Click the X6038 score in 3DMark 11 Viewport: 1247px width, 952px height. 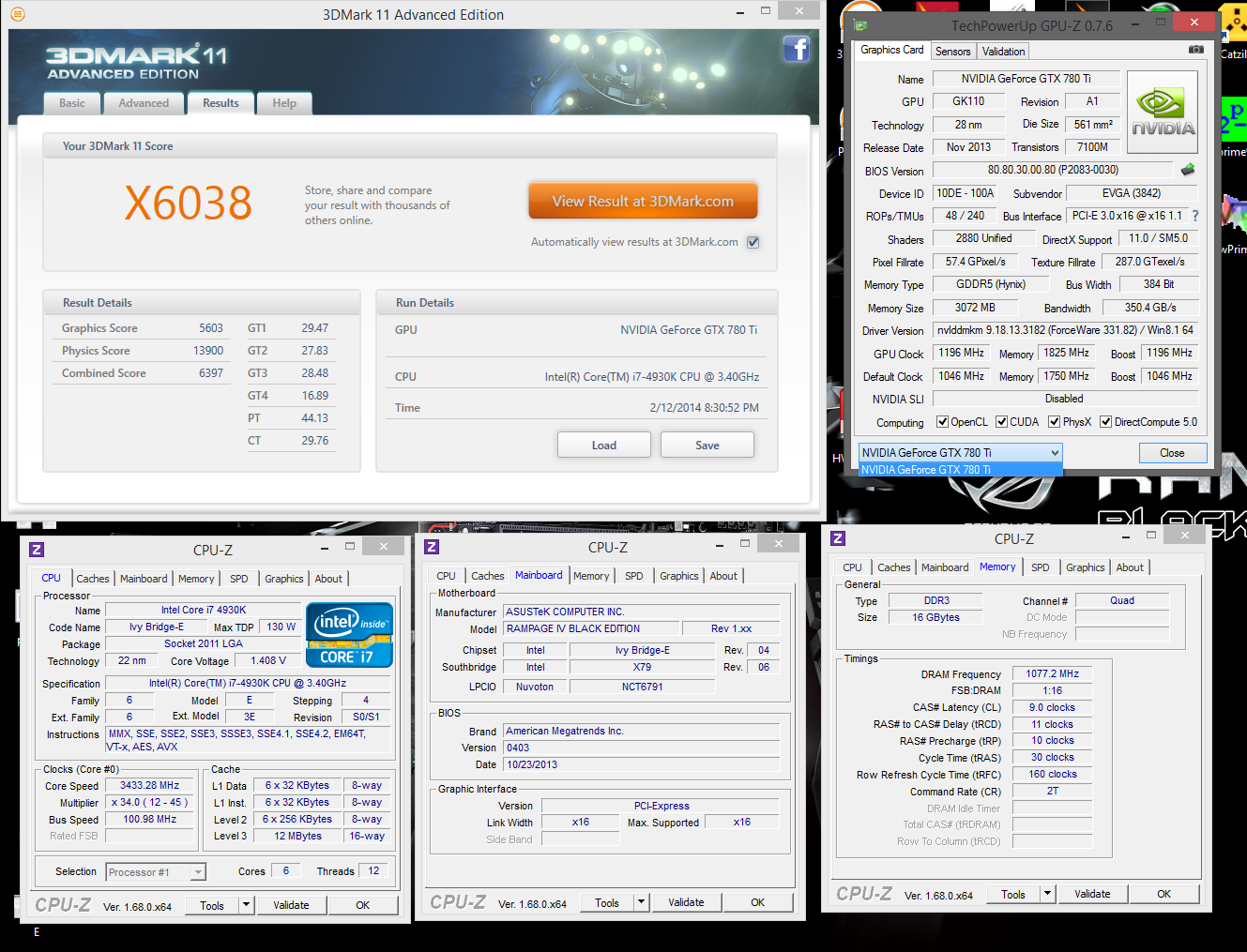click(189, 203)
